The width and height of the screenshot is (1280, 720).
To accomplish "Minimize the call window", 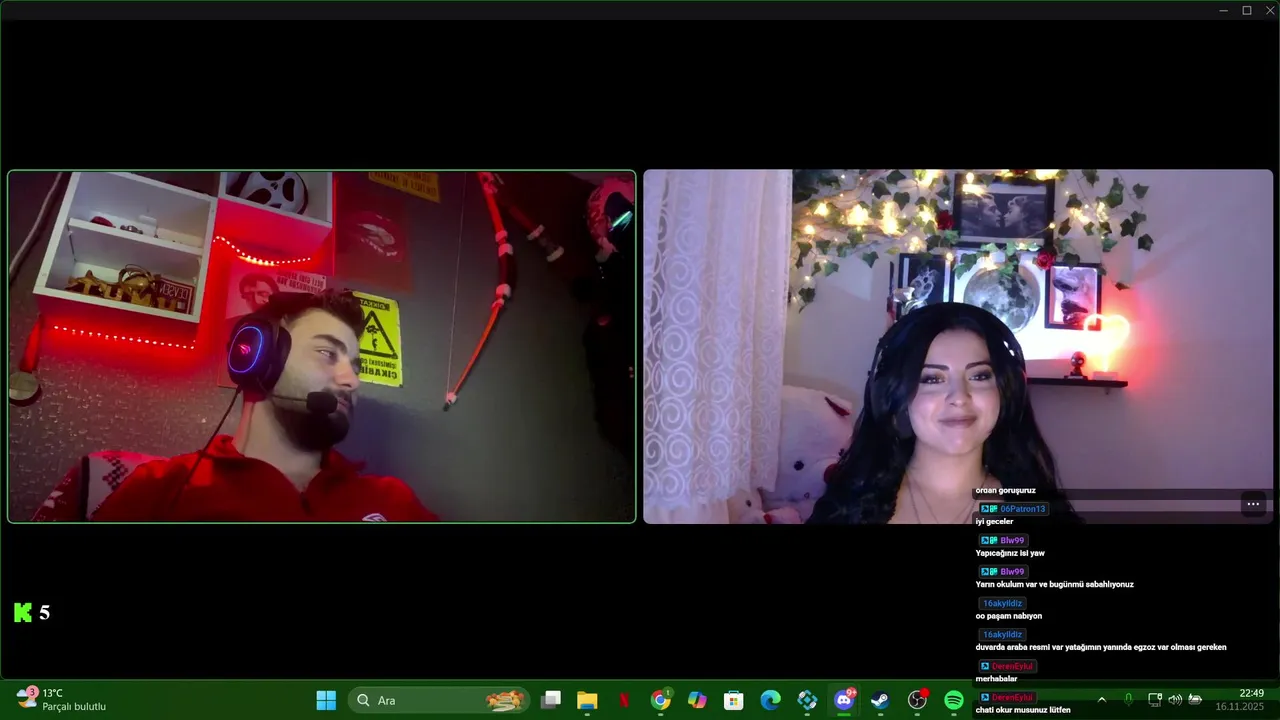I will (1224, 10).
